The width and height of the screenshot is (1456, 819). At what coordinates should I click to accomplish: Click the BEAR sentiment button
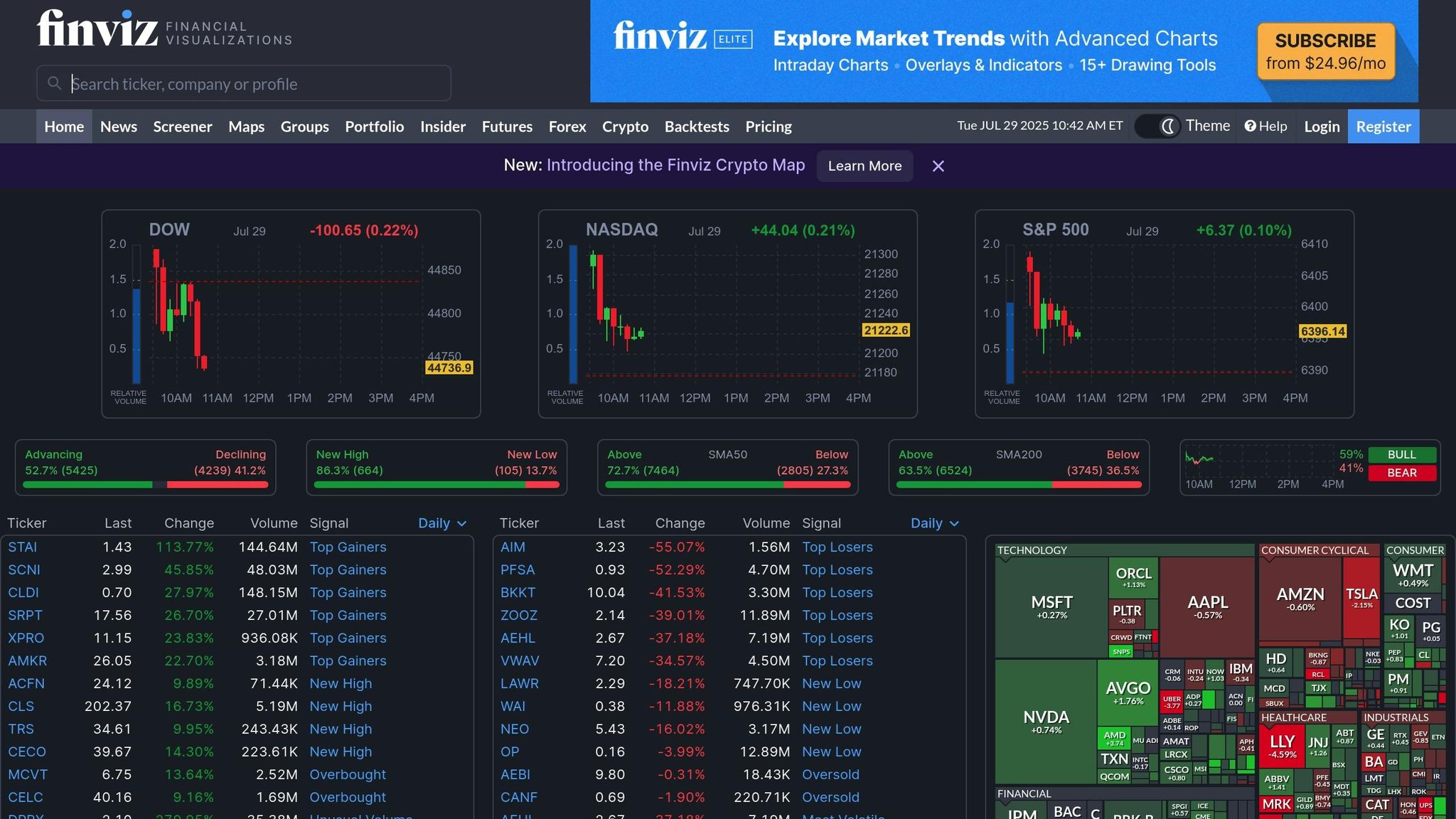pyautogui.click(x=1401, y=473)
